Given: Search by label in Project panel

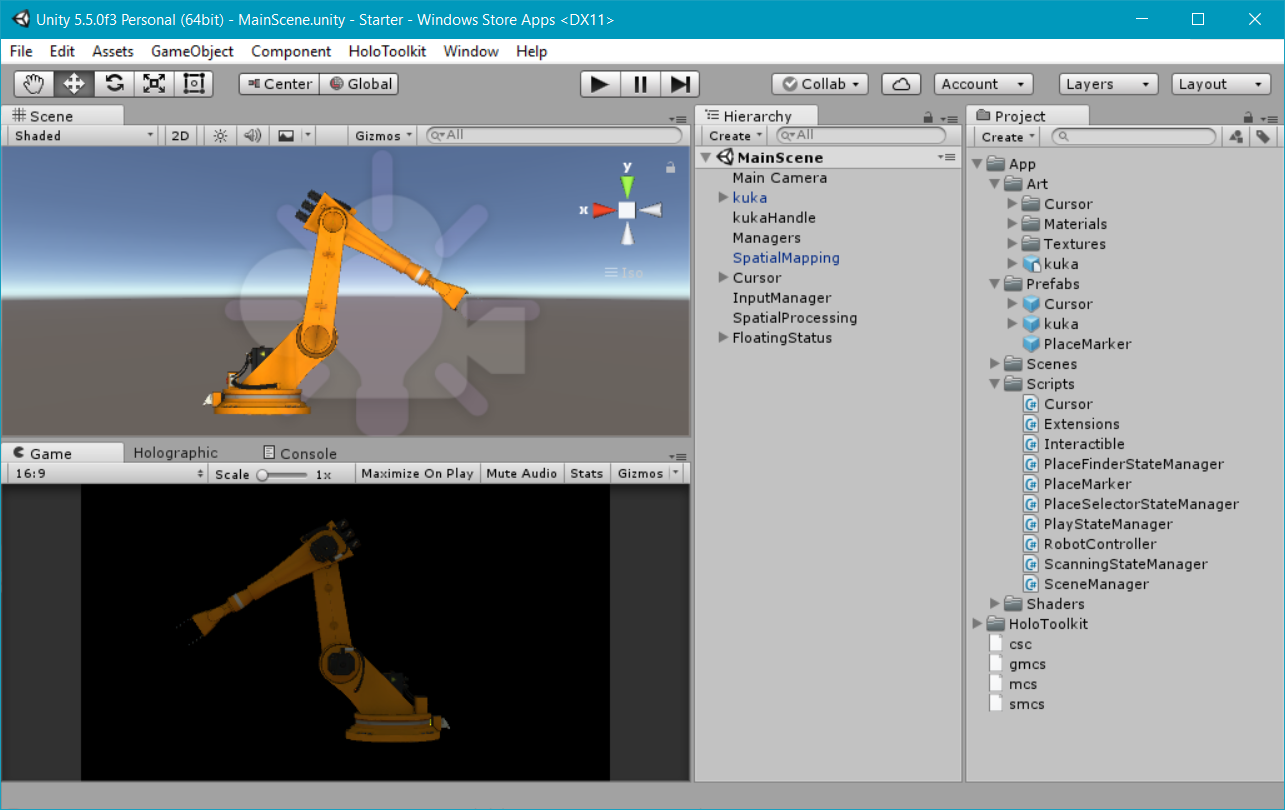Looking at the screenshot, I should (x=1263, y=136).
